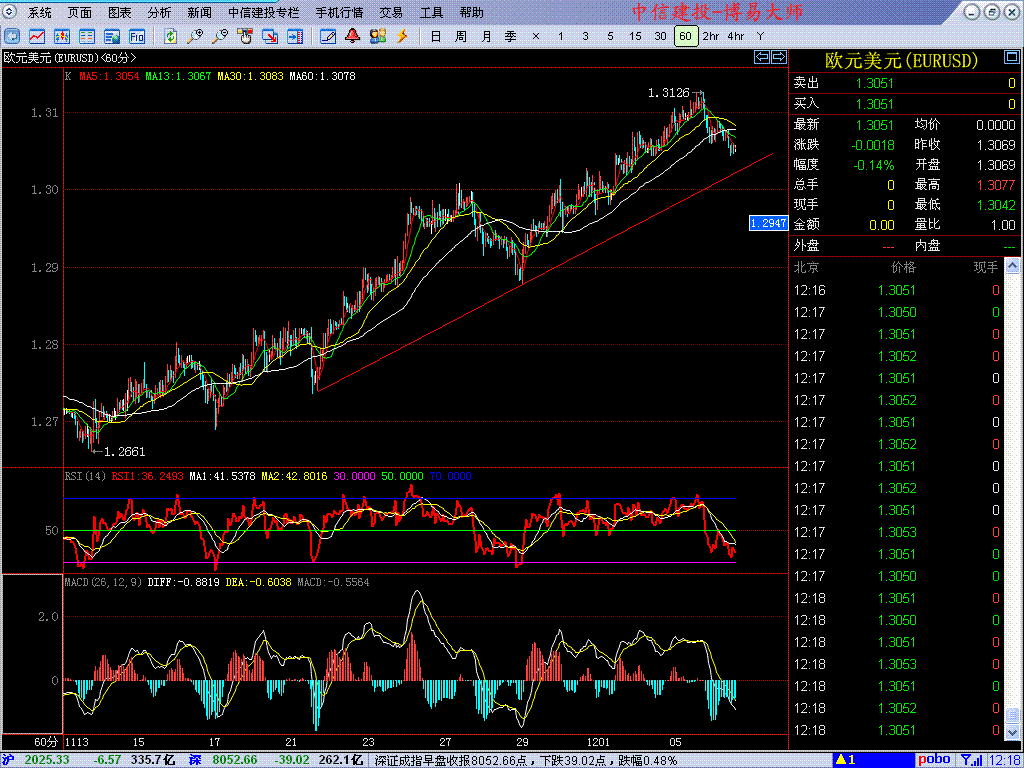Image resolution: width=1024 pixels, height=768 pixels.
Task: Click the F10 info toolbar icon
Action: click(x=136, y=36)
